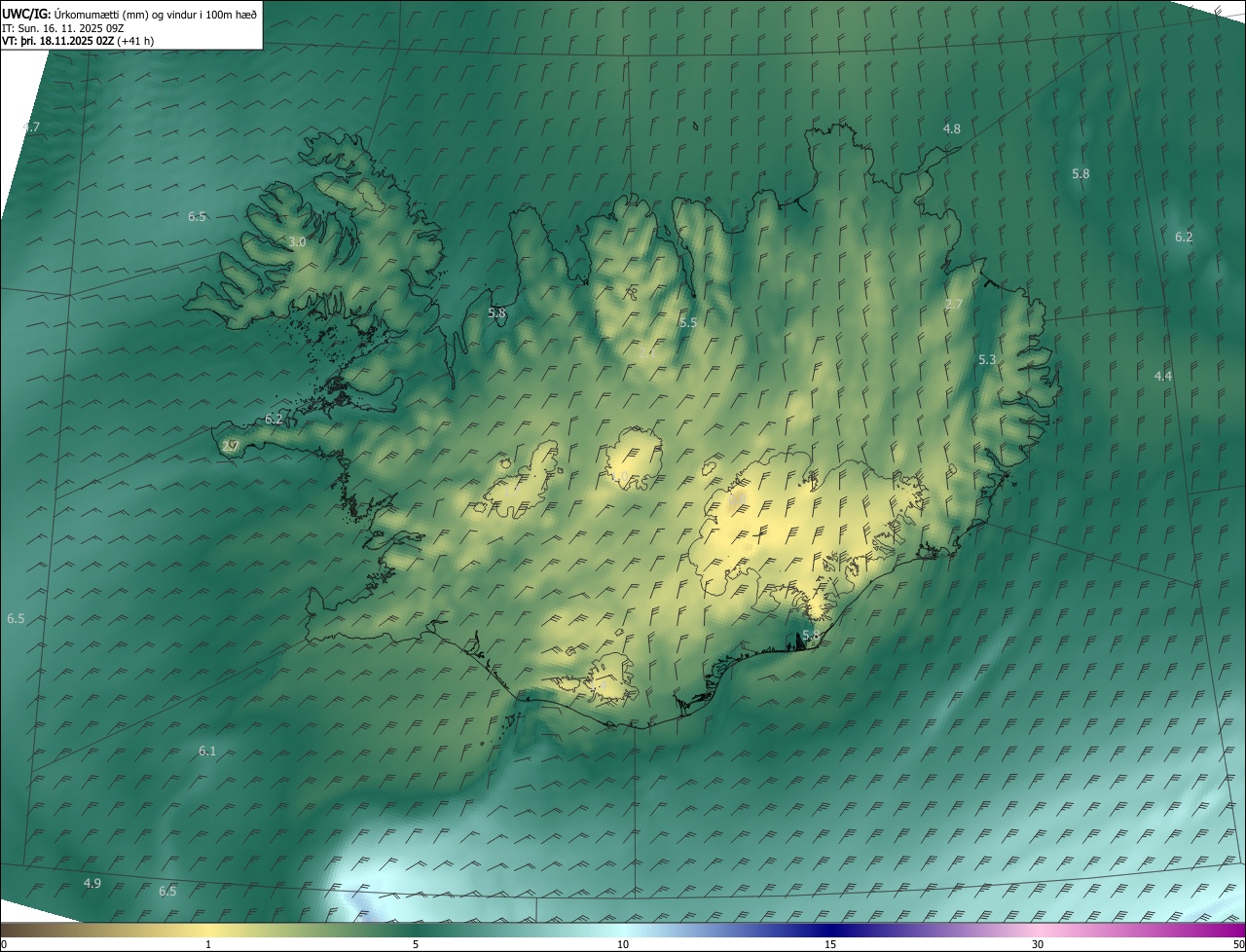1246x952 pixels.
Task: Select the initial time line 'IT: Sun. 16. 11. 2025 09Z'
Action: tap(62, 27)
